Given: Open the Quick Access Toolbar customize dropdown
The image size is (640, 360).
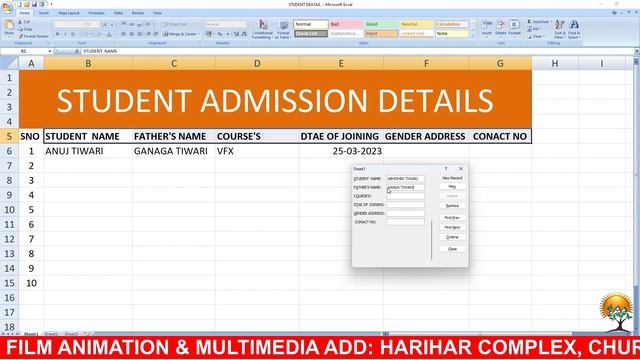Looking at the screenshot, I should tap(51, 4).
